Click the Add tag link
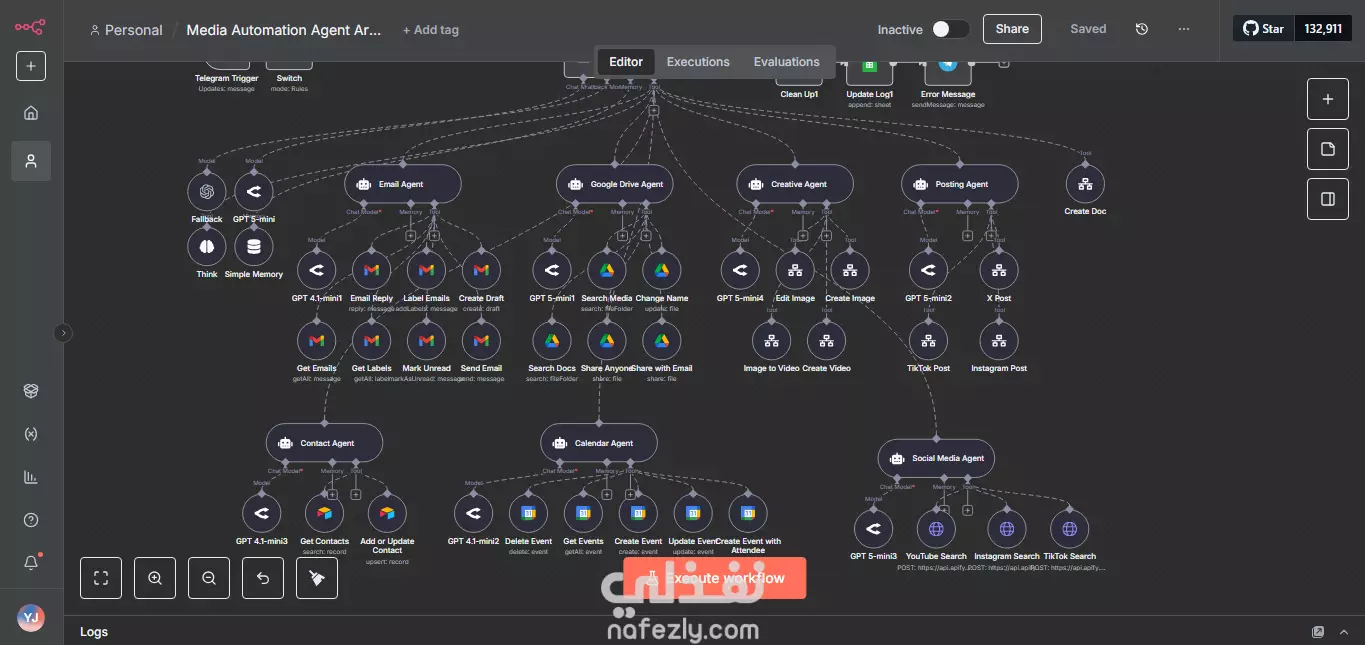Viewport: 1365px width, 645px height. coord(430,30)
